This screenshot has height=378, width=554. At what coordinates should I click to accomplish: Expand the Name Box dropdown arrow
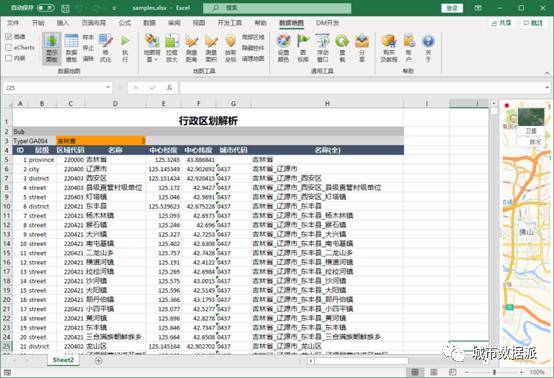click(108, 87)
